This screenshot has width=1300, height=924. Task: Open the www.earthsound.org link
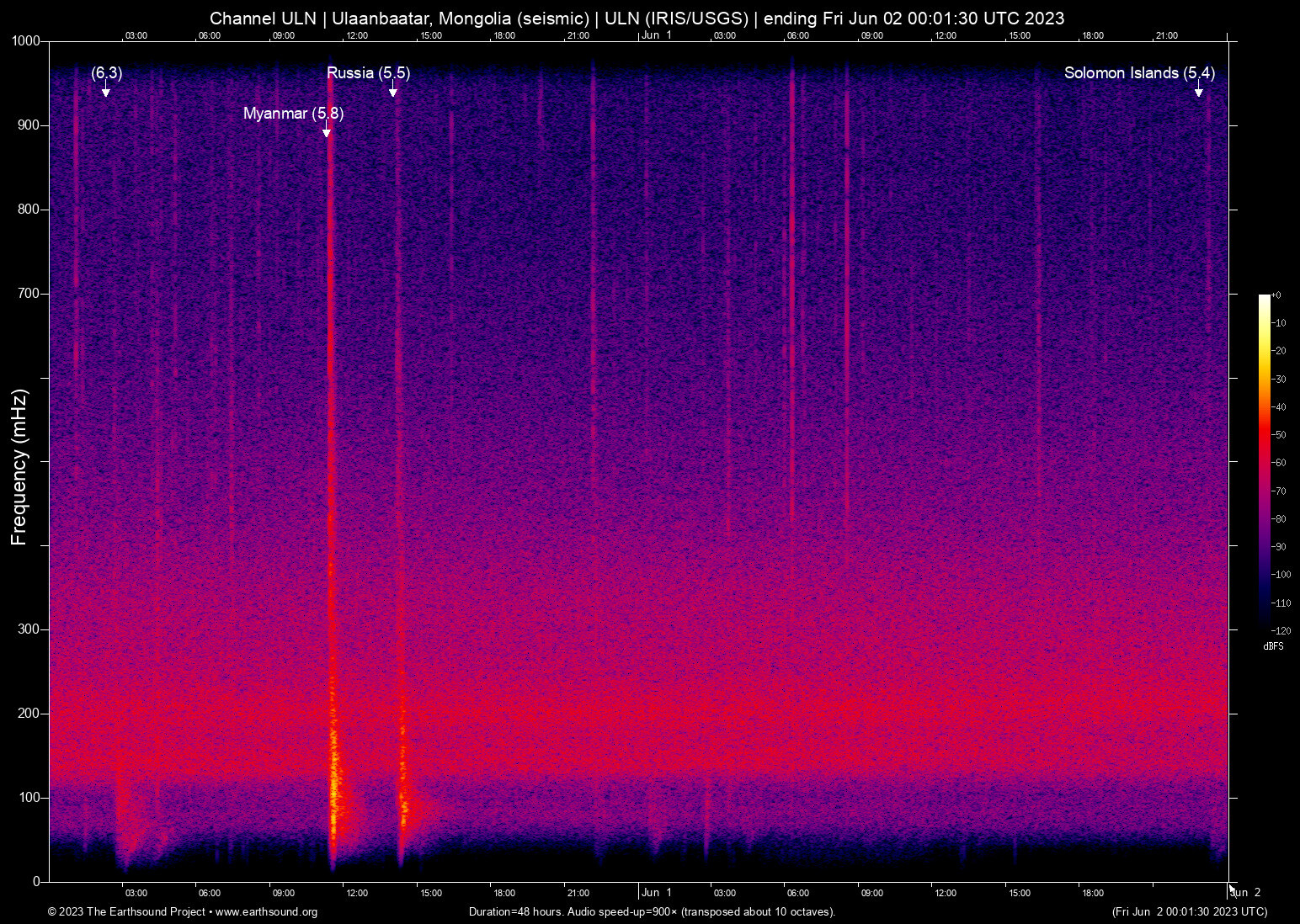268,911
